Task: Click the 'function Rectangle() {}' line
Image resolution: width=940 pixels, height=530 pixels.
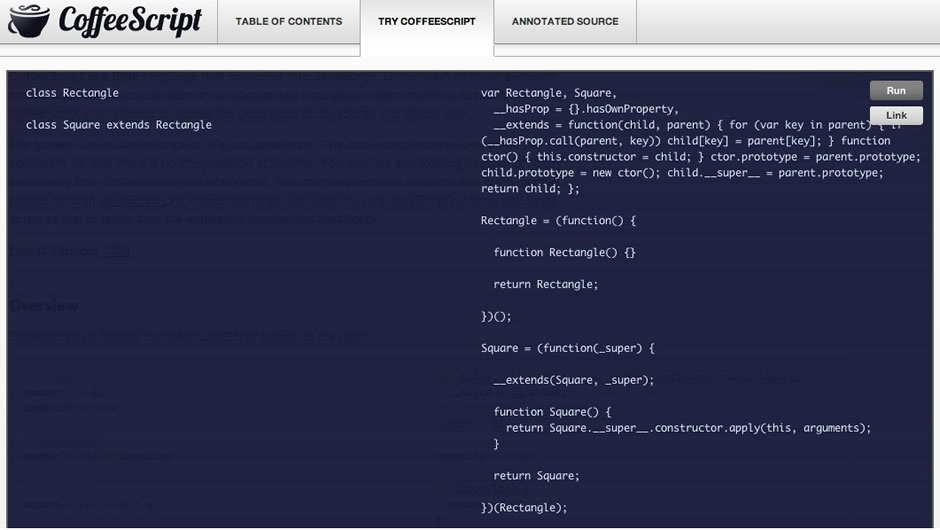Action: pos(564,252)
